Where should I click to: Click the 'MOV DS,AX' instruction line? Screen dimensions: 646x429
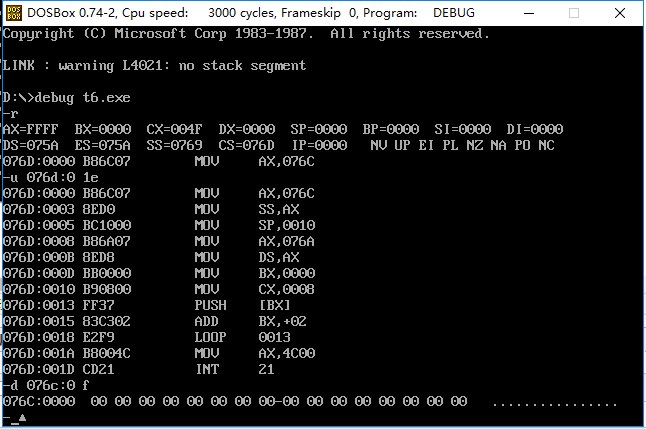[151, 258]
